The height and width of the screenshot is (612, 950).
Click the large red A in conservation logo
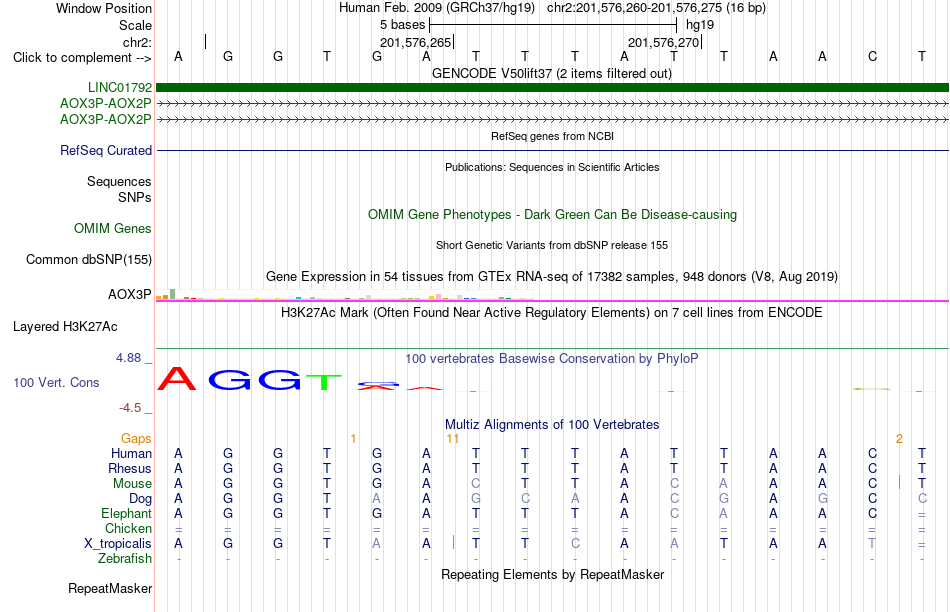coord(177,379)
